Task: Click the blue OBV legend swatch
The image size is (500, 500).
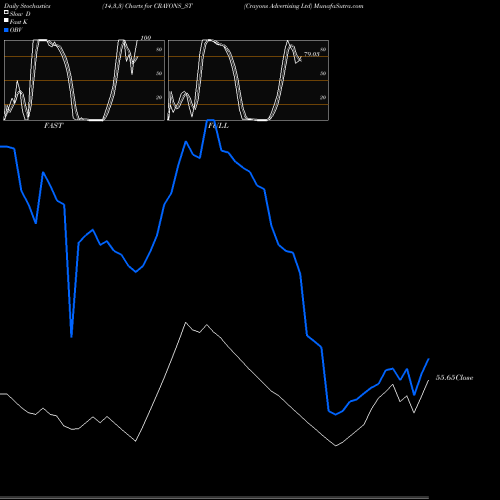Action: (x=6, y=30)
